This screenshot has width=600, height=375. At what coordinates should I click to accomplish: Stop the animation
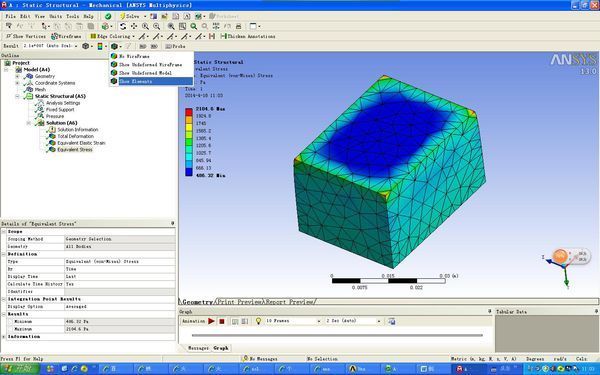222,321
